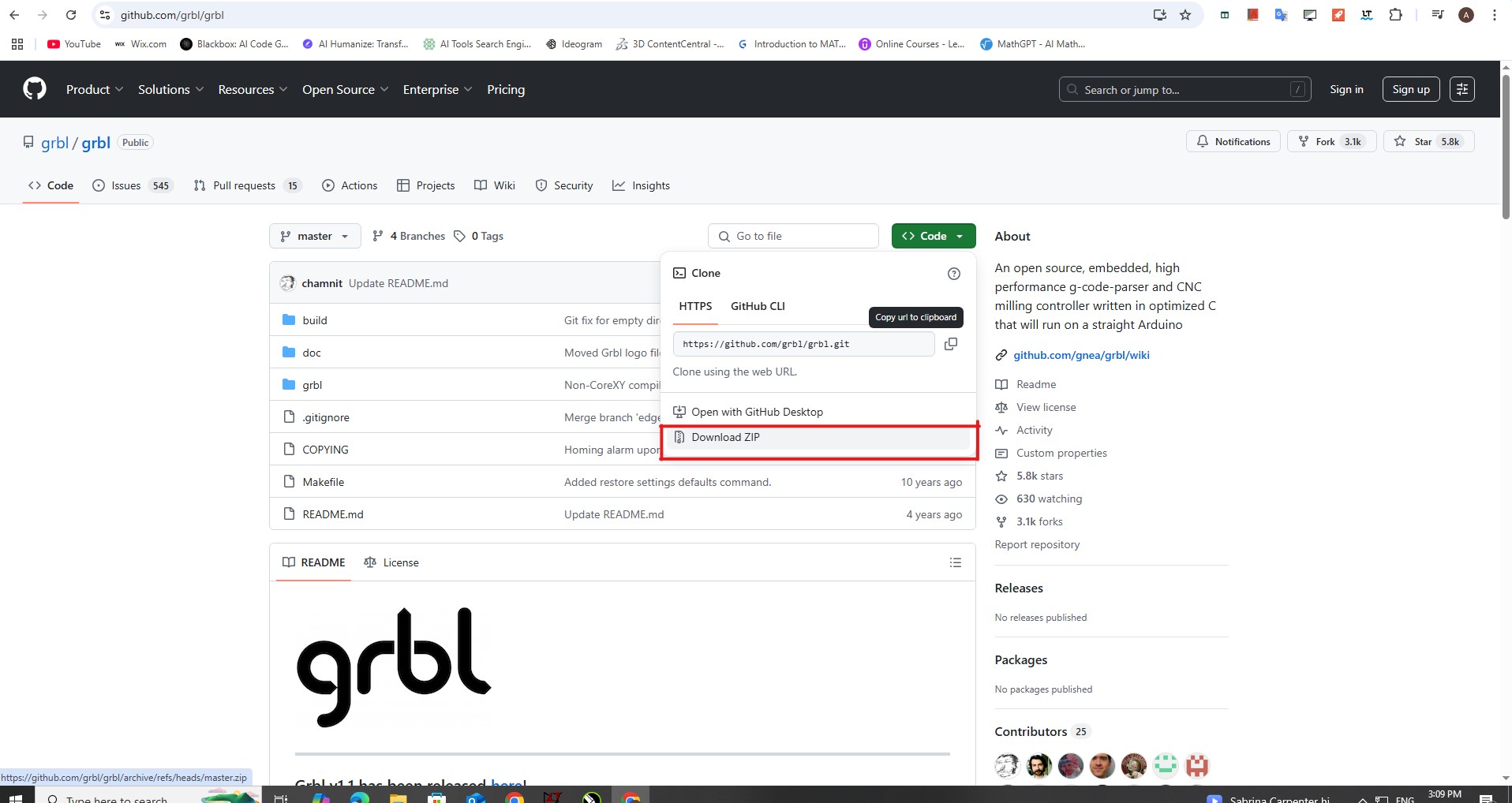View 0 Tags
The width and height of the screenshot is (1512, 803).
(x=478, y=236)
